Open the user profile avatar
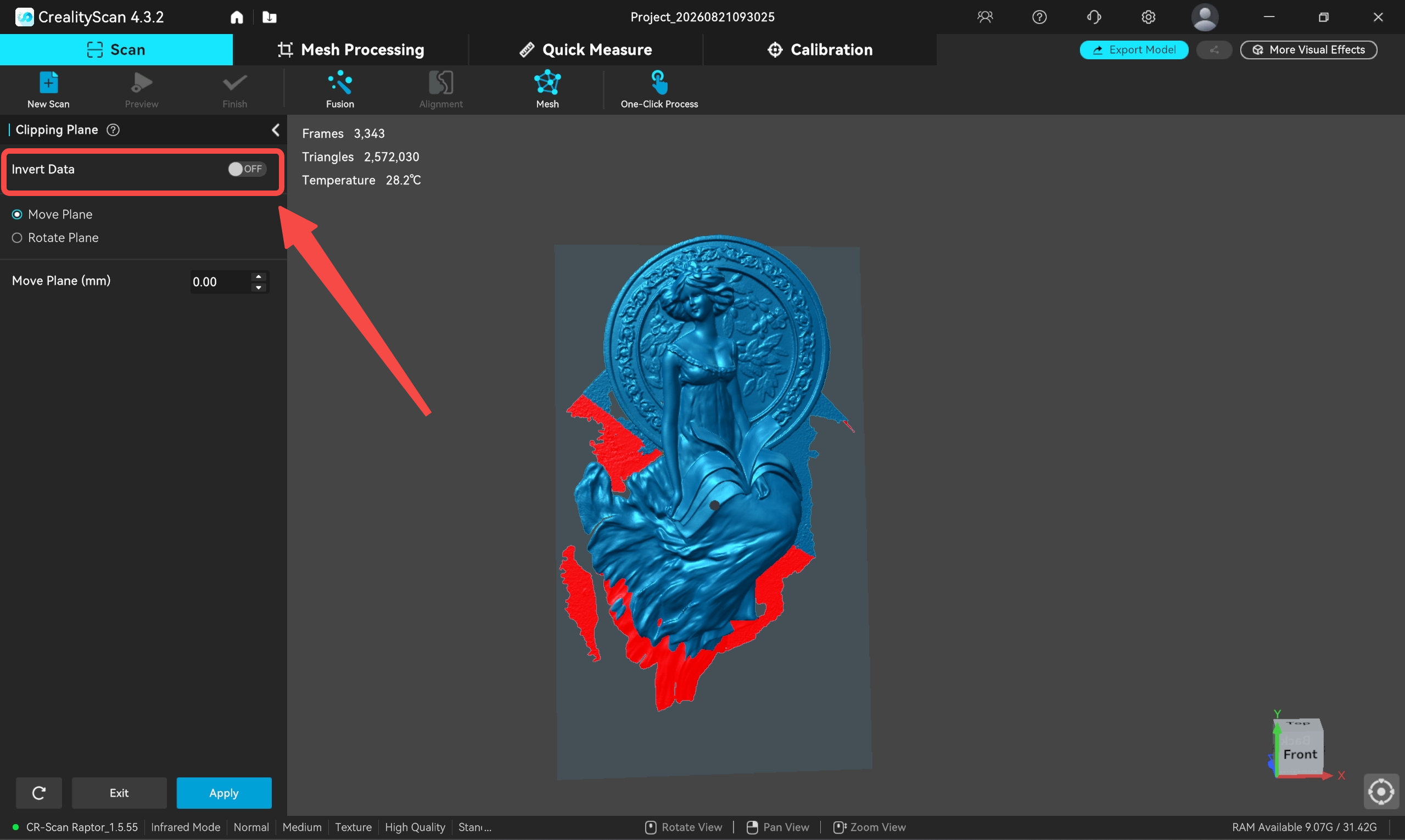The height and width of the screenshot is (840, 1405). coord(1205,17)
